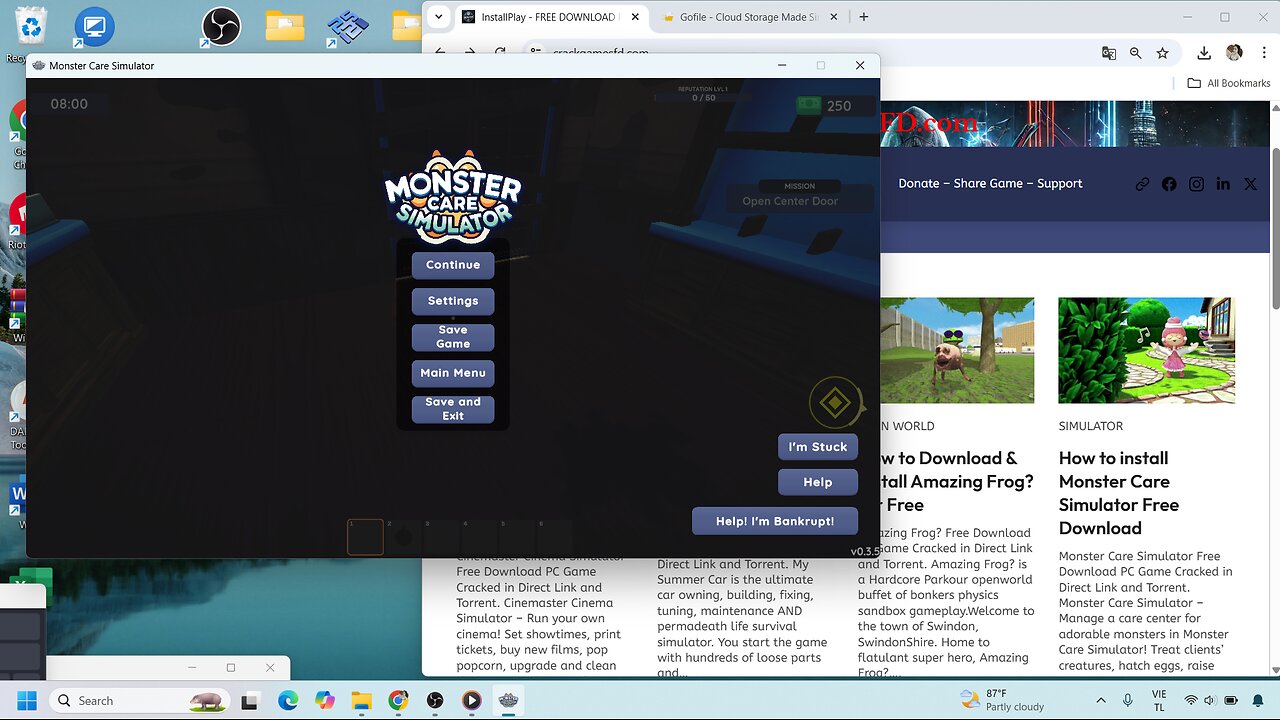Click the SIMULATOR category label
This screenshot has height=720, width=1280.
[1091, 426]
